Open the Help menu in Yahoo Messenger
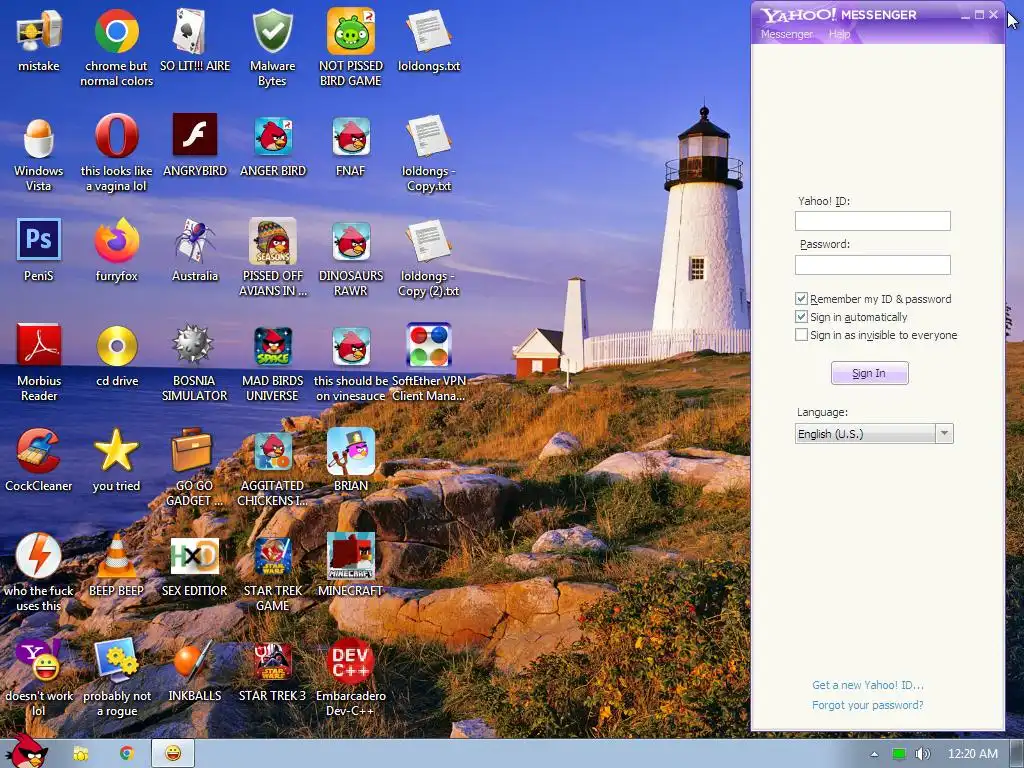This screenshot has width=1024, height=768. click(839, 34)
